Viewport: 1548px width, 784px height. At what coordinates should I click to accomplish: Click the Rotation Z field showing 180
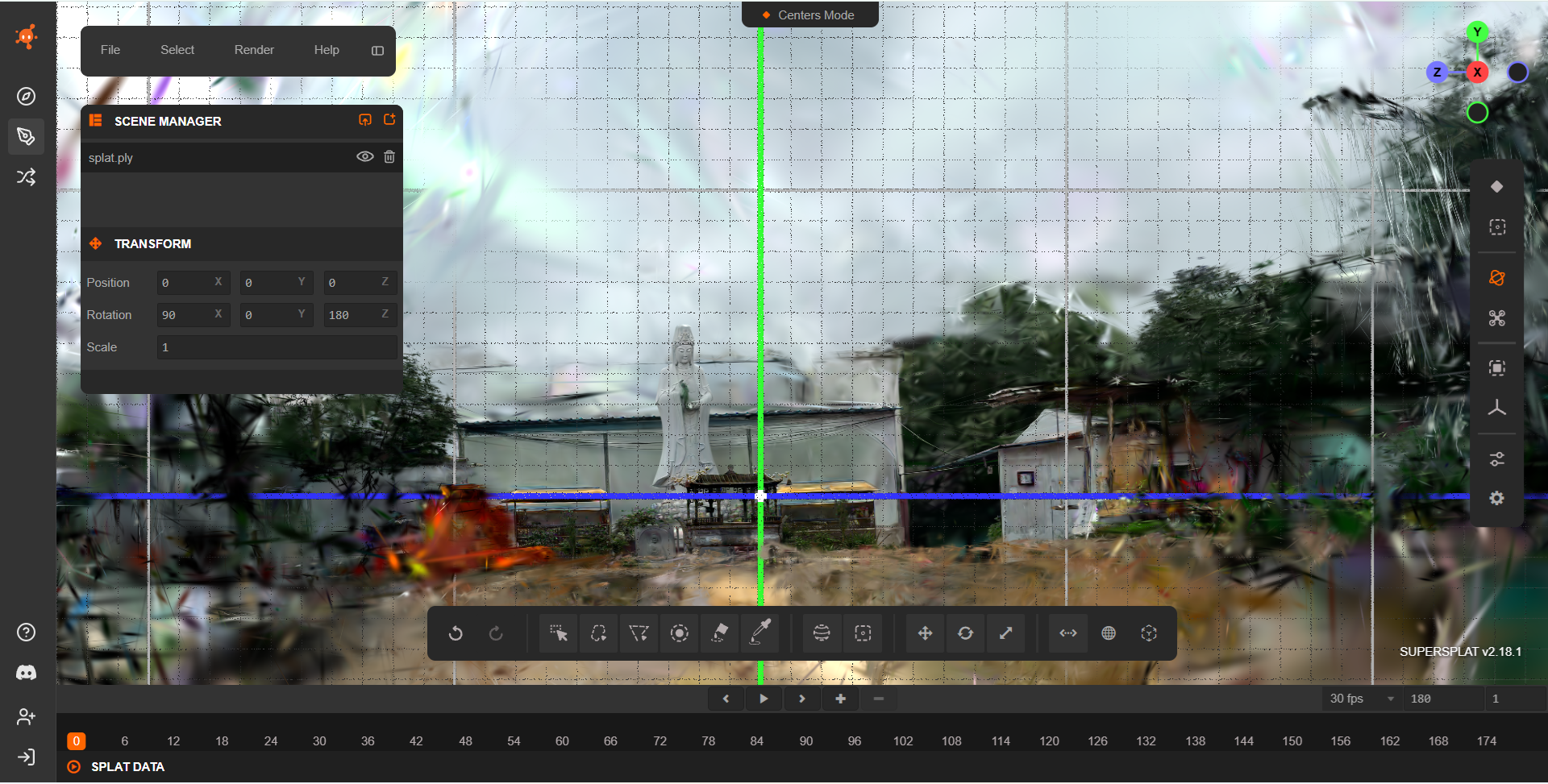pos(360,315)
